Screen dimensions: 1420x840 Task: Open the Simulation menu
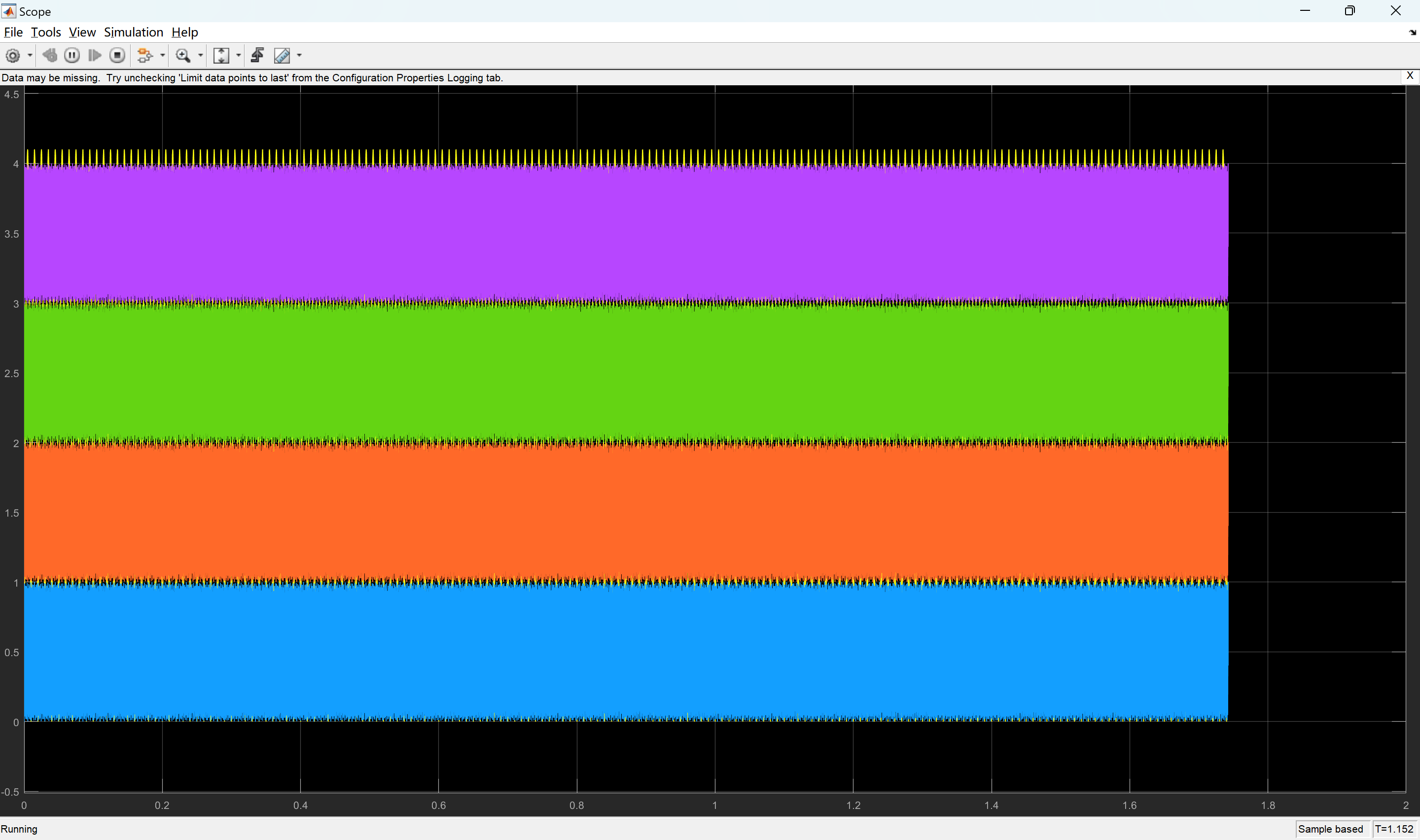tap(133, 32)
